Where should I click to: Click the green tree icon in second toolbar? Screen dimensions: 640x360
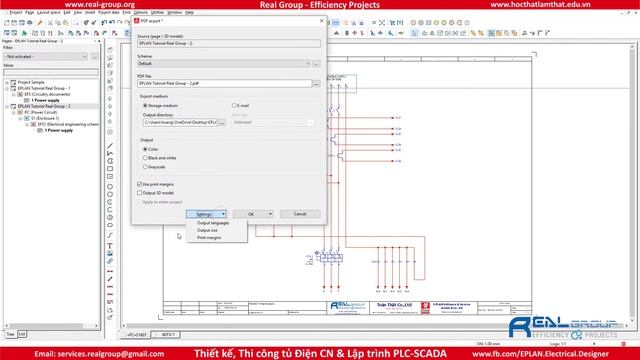click(24, 33)
